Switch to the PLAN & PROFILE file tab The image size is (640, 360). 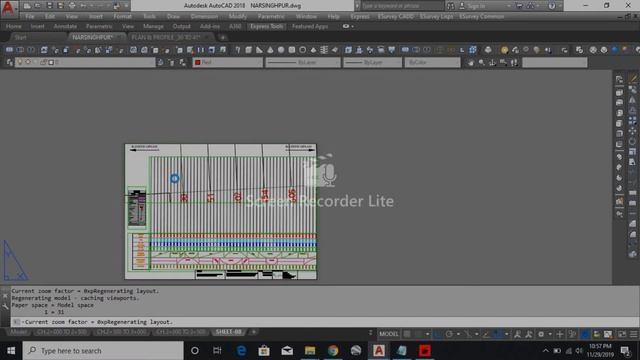[167, 37]
